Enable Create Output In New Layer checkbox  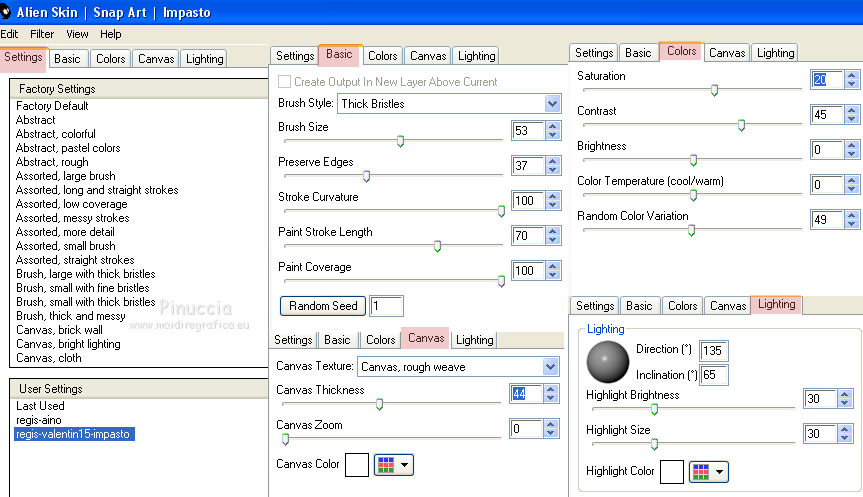point(285,82)
